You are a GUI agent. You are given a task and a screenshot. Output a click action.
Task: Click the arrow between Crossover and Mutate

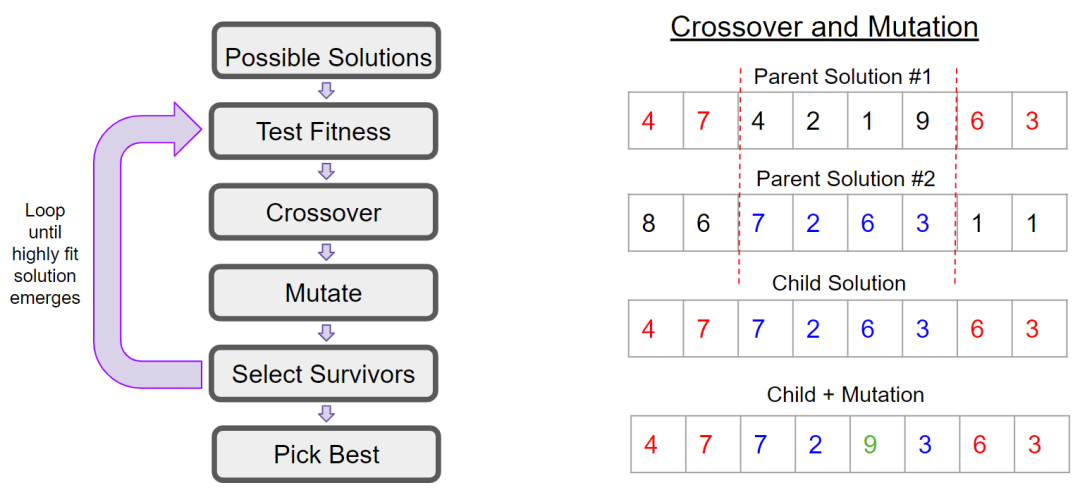click(325, 252)
